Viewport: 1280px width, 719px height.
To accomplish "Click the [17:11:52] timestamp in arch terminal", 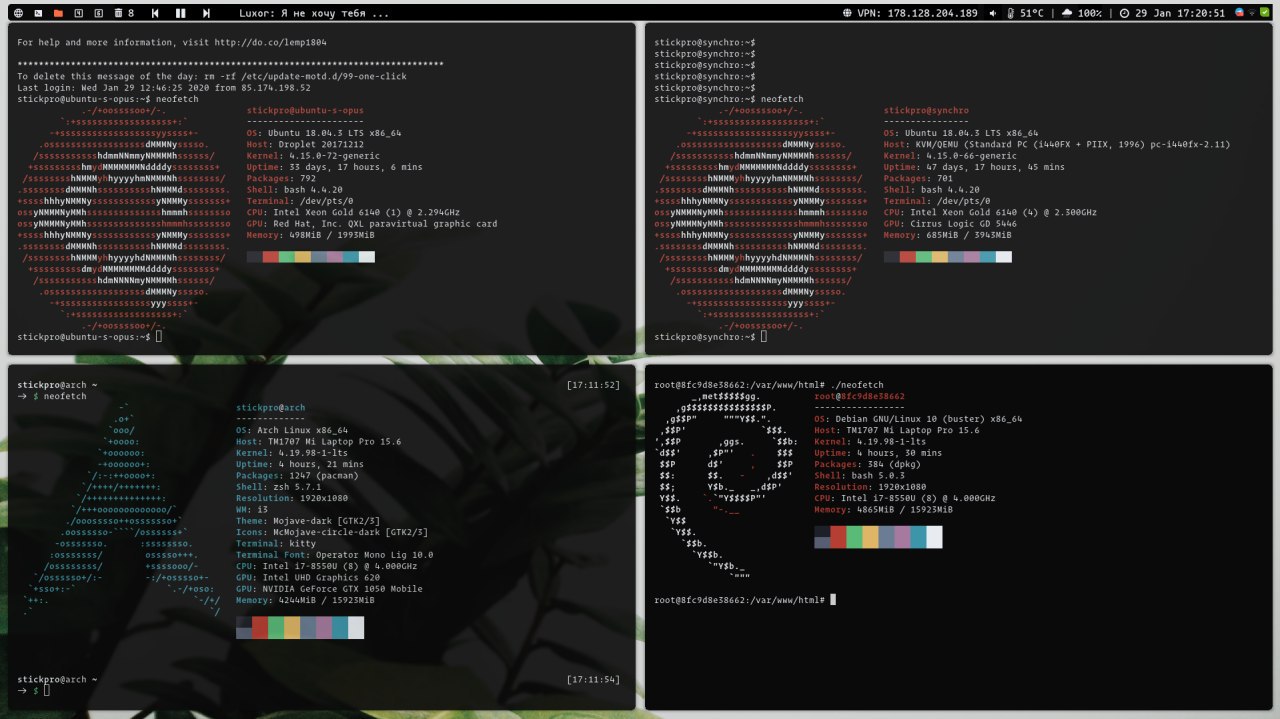I will (593, 385).
